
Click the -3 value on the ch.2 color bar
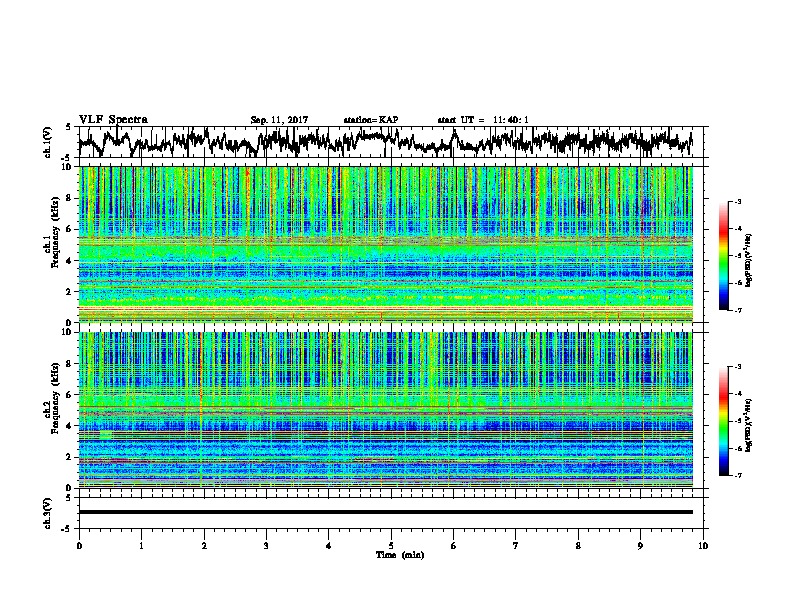pyautogui.click(x=738, y=367)
